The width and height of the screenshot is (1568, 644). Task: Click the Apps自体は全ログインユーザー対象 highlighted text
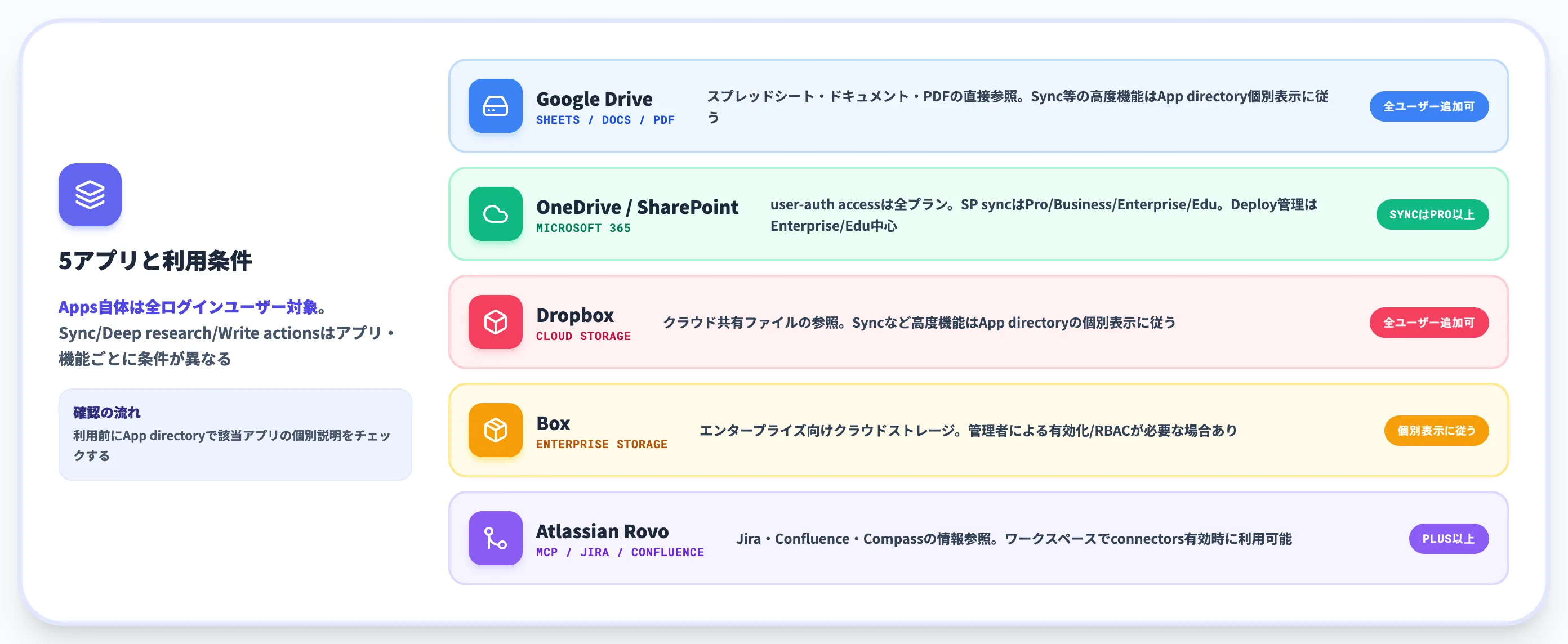coord(188,307)
